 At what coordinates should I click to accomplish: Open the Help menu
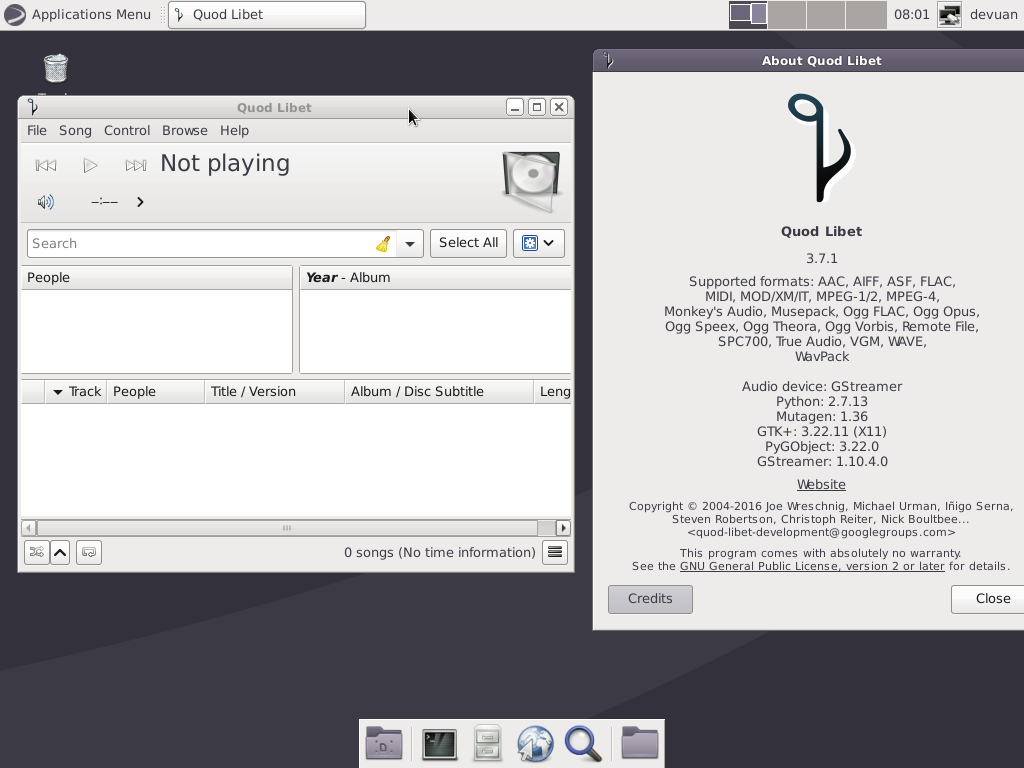coord(234,131)
